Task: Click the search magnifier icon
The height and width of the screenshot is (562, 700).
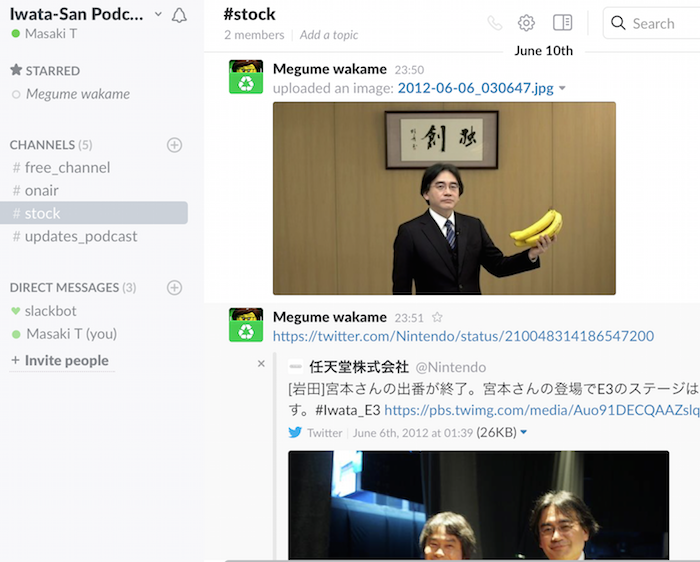Action: [618, 23]
